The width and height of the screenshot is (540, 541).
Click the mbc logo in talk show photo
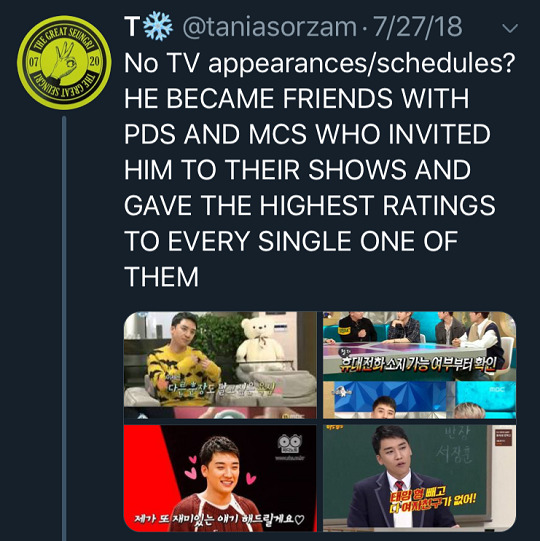pyautogui.click(x=497, y=389)
